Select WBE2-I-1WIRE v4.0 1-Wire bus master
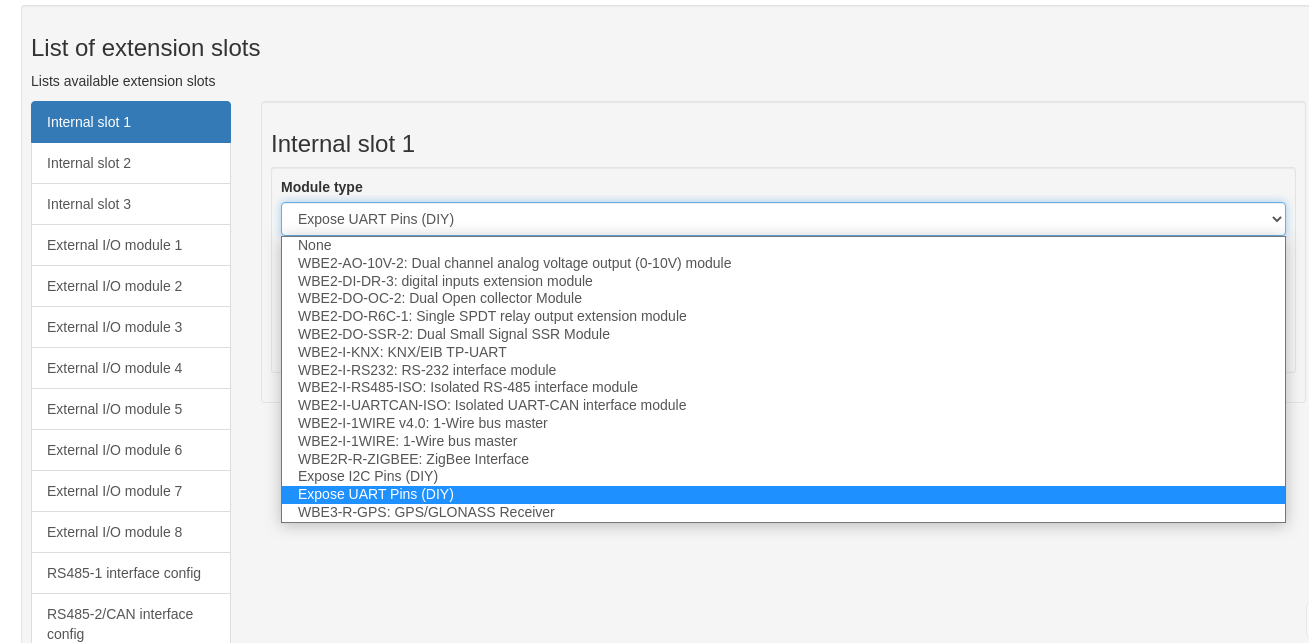Image resolution: width=1309 pixels, height=643 pixels. click(x=783, y=423)
